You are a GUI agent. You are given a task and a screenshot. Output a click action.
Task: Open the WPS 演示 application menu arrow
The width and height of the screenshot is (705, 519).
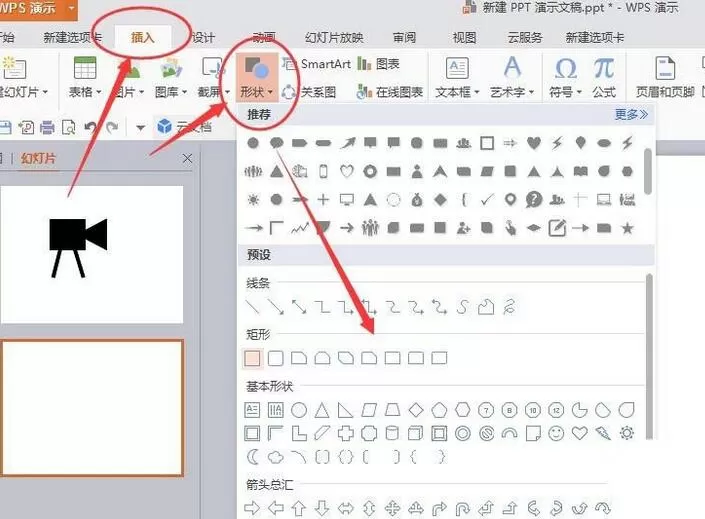coord(71,9)
